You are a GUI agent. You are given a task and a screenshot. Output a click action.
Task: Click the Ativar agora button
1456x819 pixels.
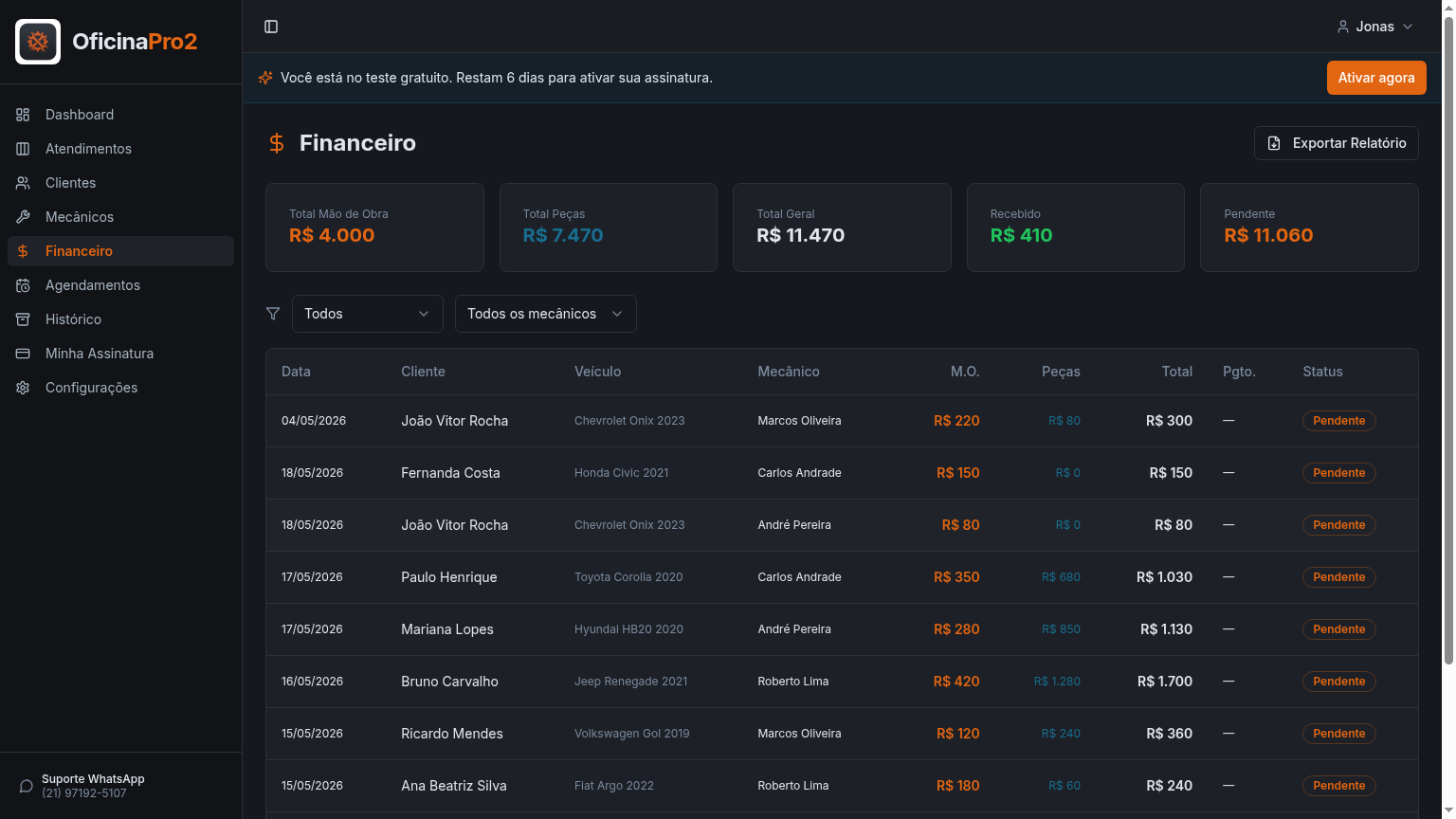coord(1376,78)
